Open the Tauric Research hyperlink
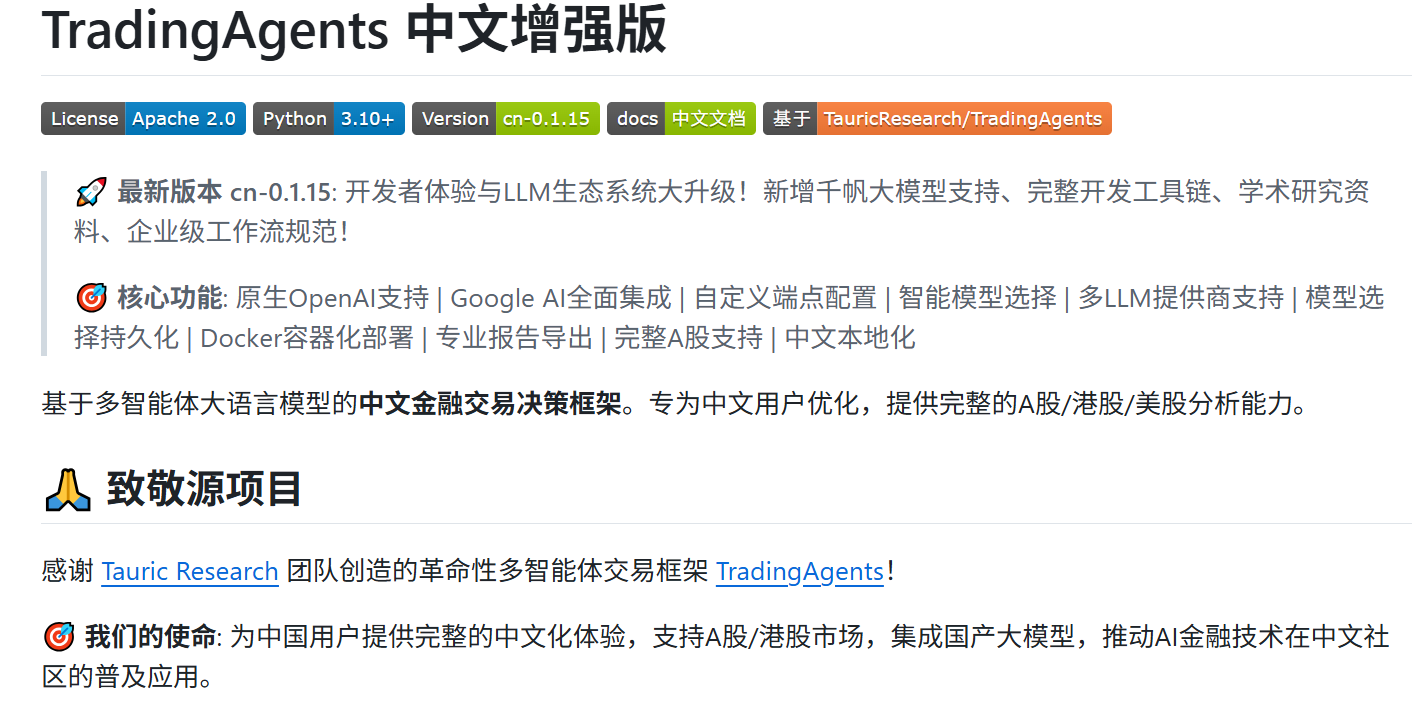This screenshot has width=1421, height=714. pos(189,571)
